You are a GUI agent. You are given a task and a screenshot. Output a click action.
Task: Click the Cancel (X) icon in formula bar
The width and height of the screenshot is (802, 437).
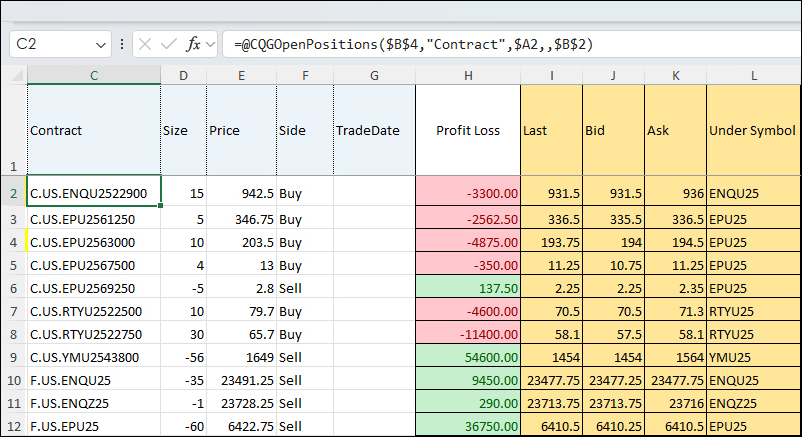[146, 45]
